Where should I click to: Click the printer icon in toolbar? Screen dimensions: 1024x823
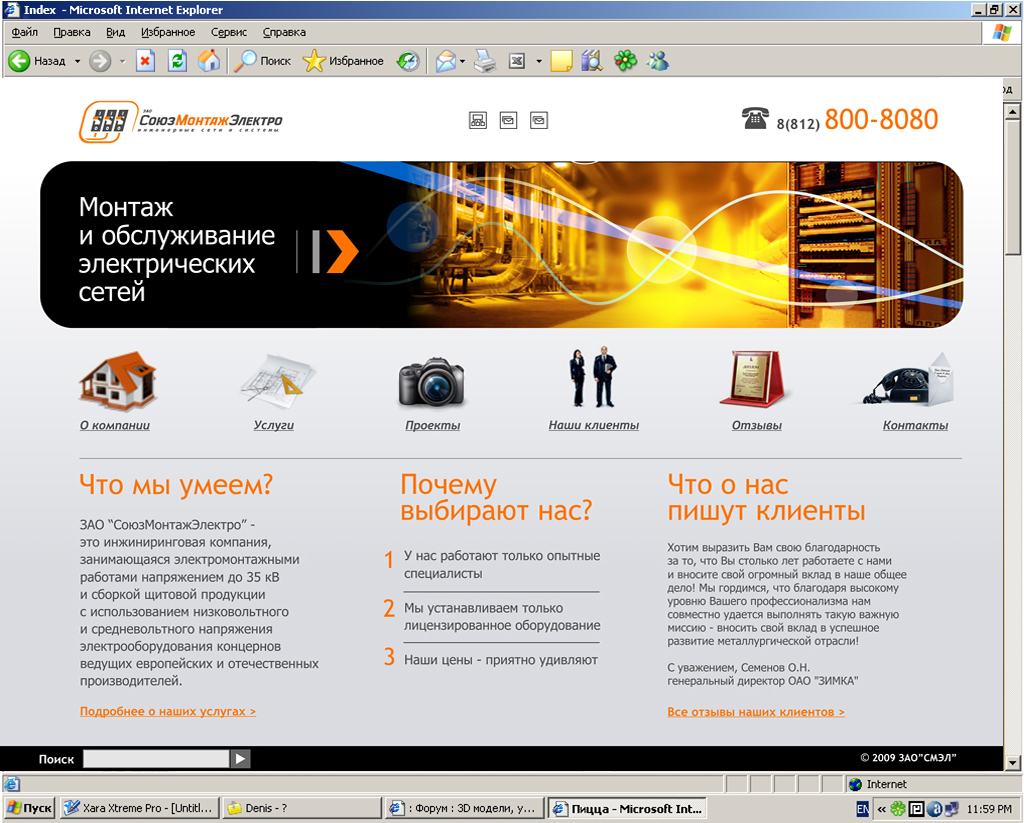(484, 61)
